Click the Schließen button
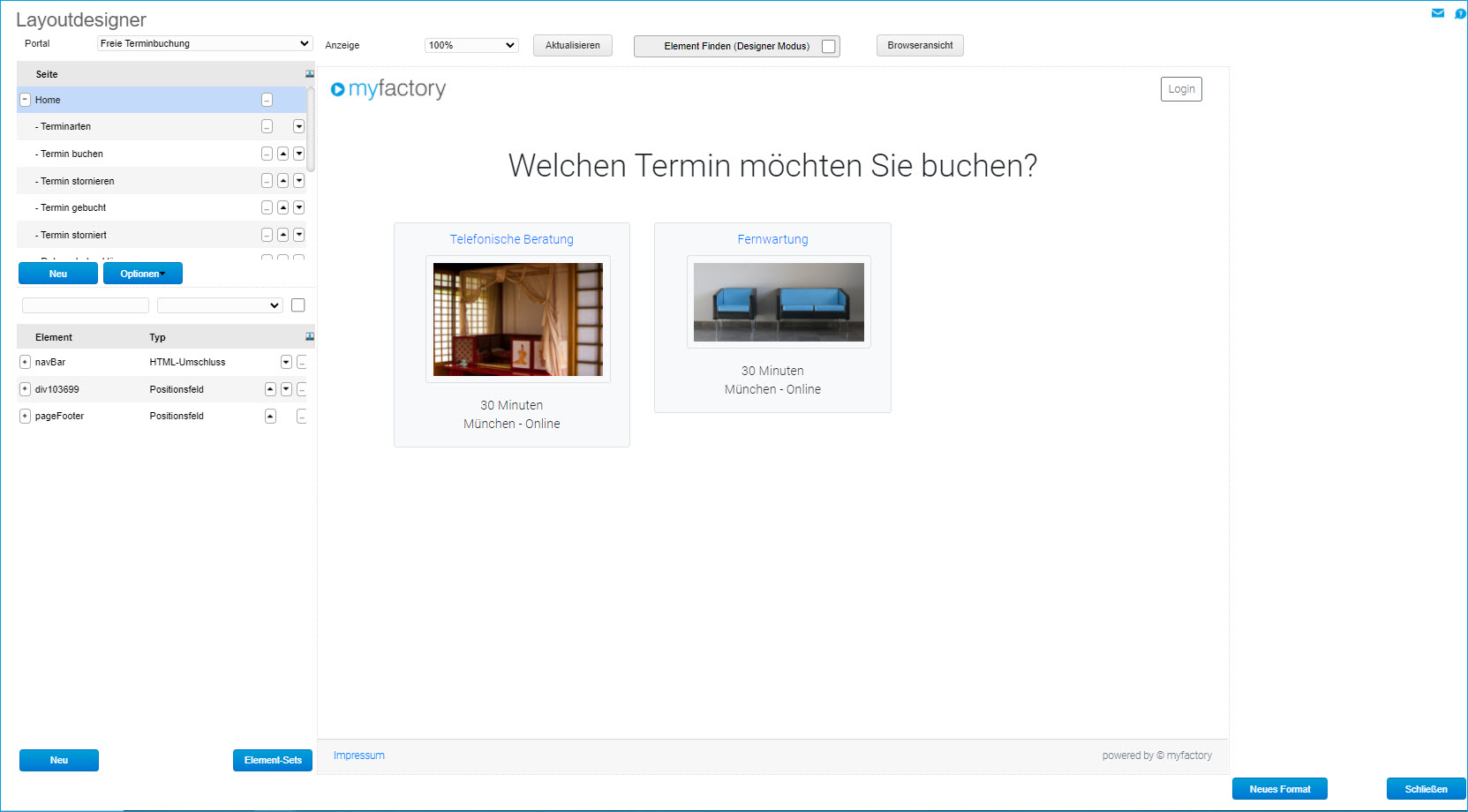The width and height of the screenshot is (1468, 812). pos(1427,789)
